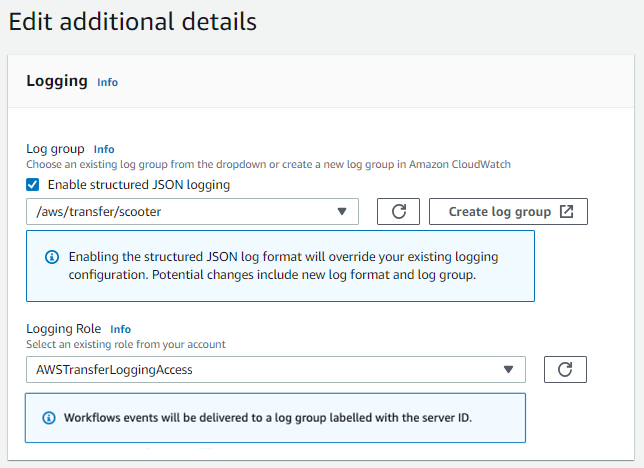This screenshot has width=644, height=468.
Task: Click the info icon in the structured JSON notice
Action: tap(52, 257)
